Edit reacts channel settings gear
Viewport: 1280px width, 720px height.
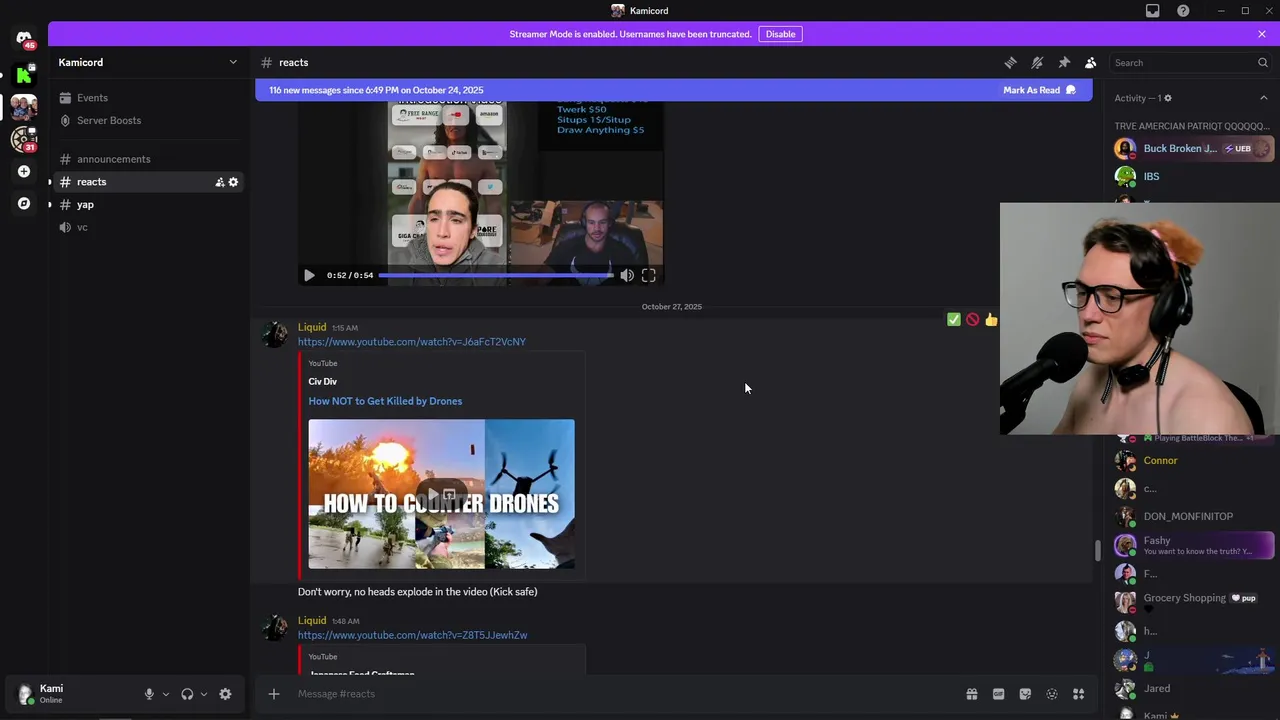pos(233,182)
